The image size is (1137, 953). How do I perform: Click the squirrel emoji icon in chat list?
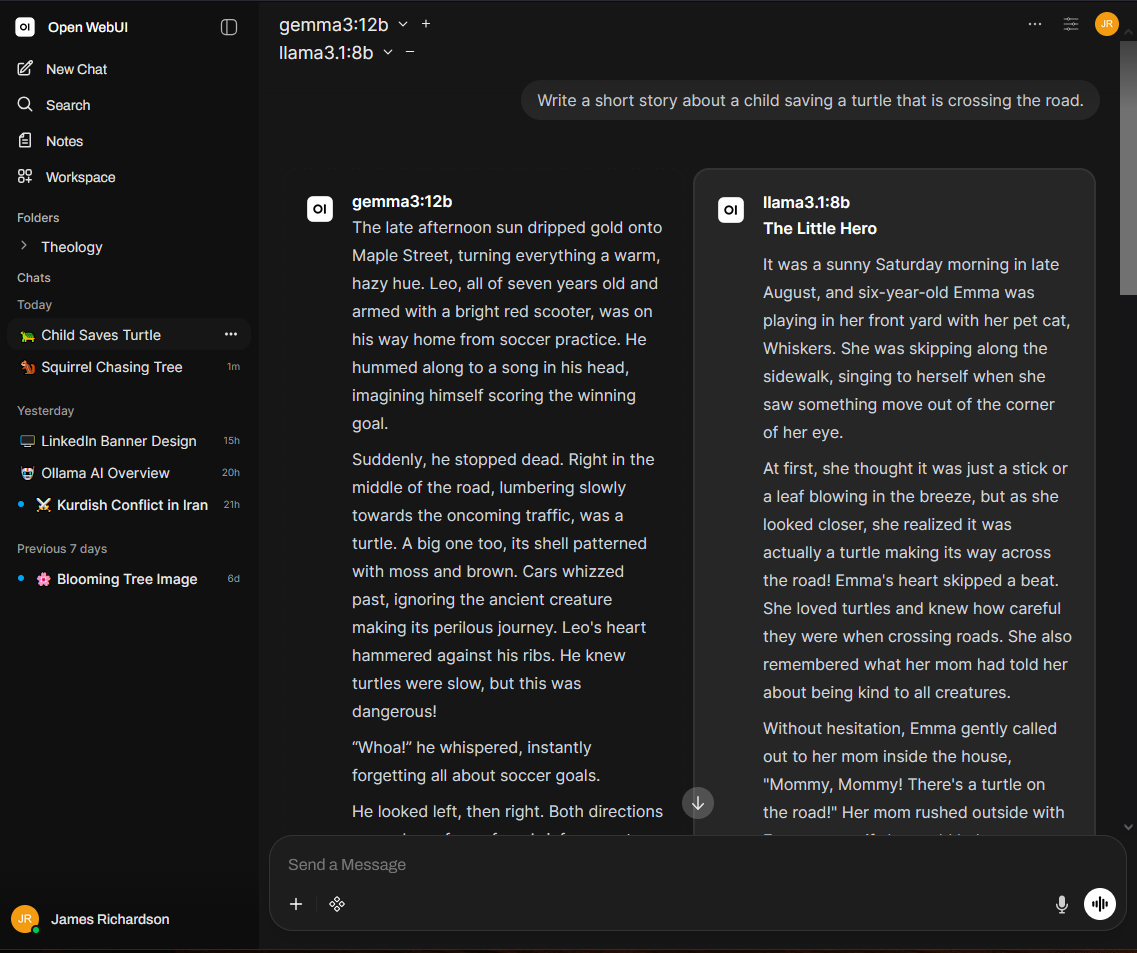point(28,368)
